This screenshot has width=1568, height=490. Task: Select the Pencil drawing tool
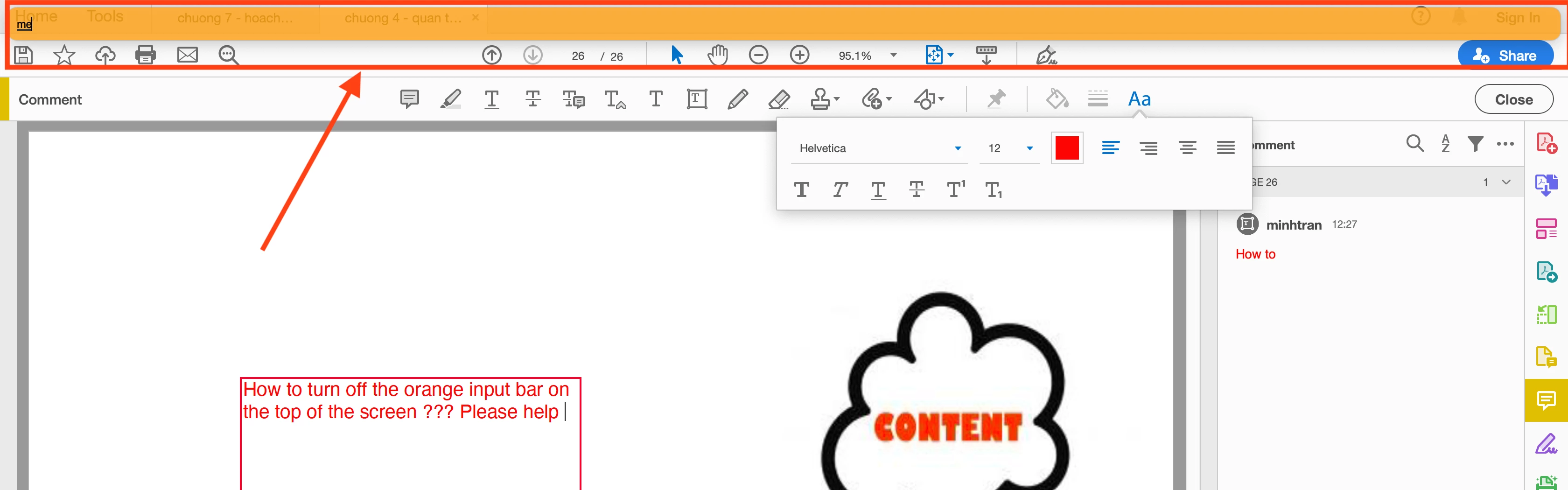(x=738, y=98)
